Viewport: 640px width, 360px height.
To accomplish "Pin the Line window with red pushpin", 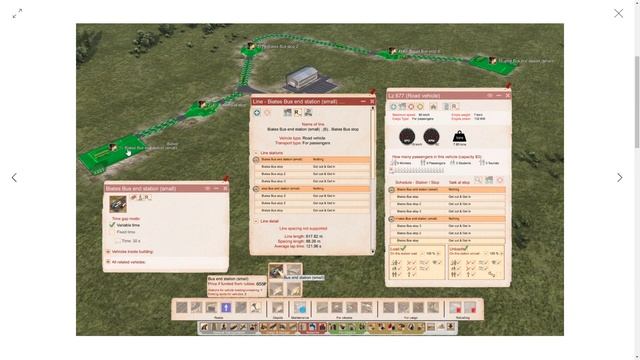I will click(372, 92).
